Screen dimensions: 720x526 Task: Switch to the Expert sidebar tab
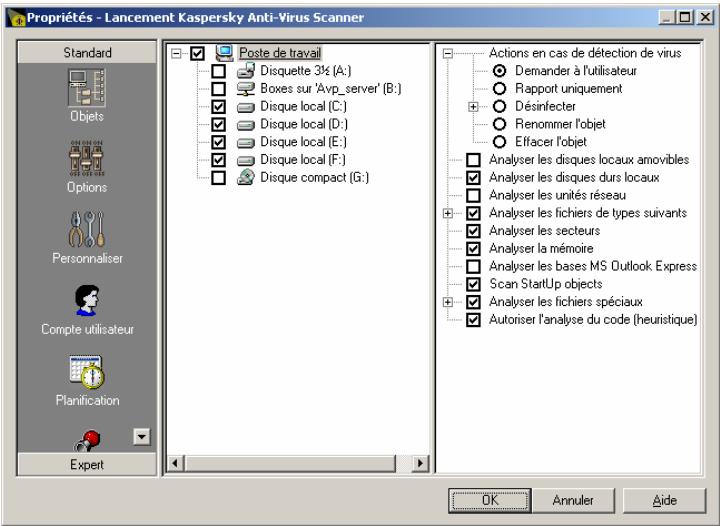tap(87, 464)
